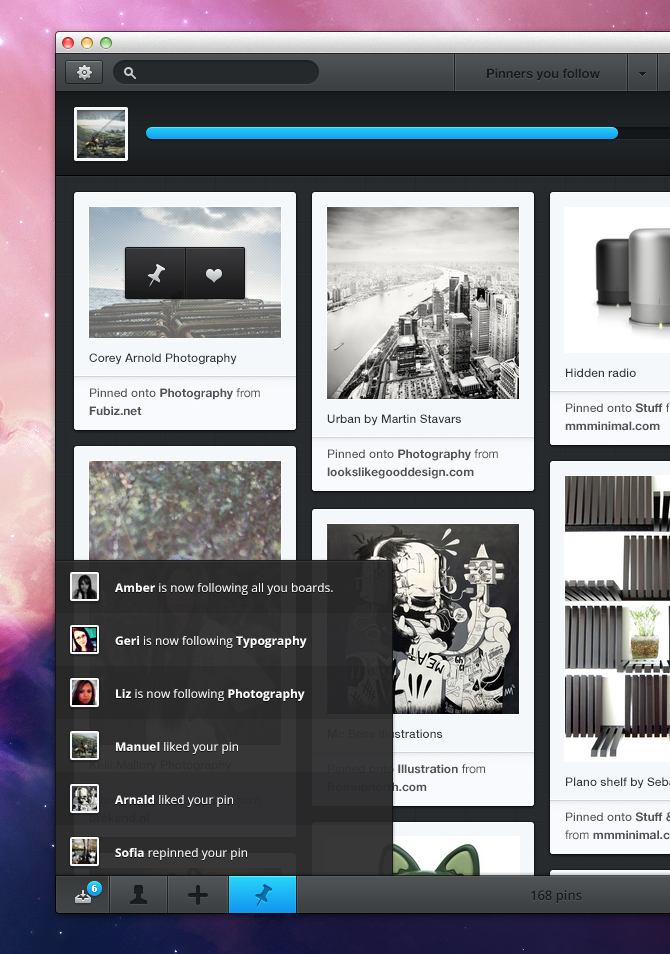
Task: Open the lookslikegooddesign.com source link
Action: coord(400,472)
